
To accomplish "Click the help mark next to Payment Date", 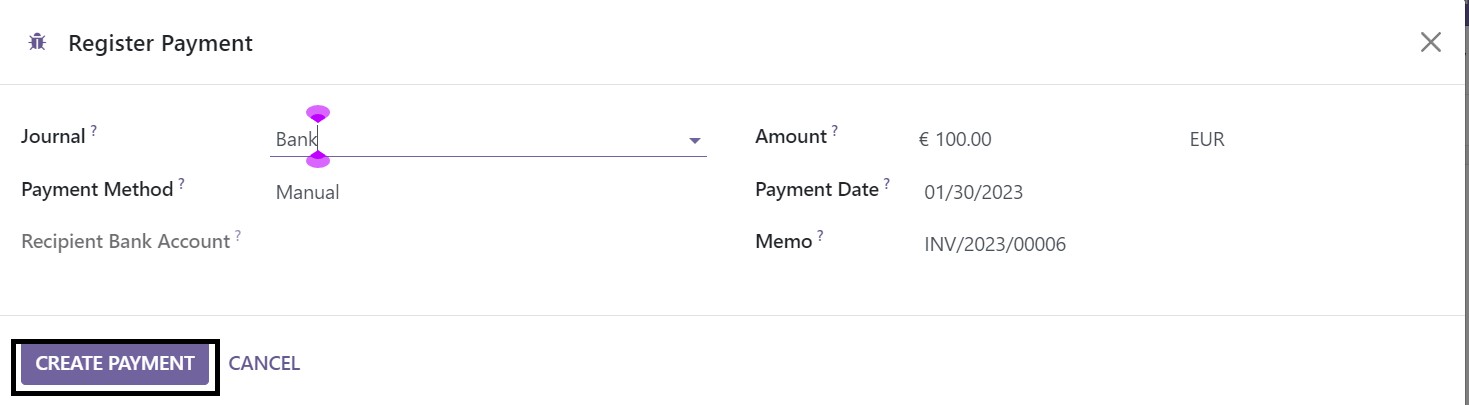I will [x=887, y=183].
